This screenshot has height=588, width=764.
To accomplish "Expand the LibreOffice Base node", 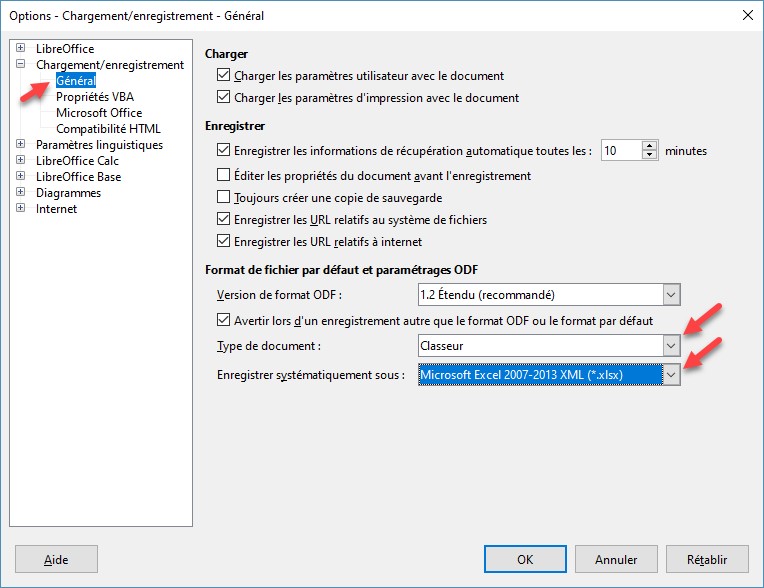I will [x=21, y=177].
